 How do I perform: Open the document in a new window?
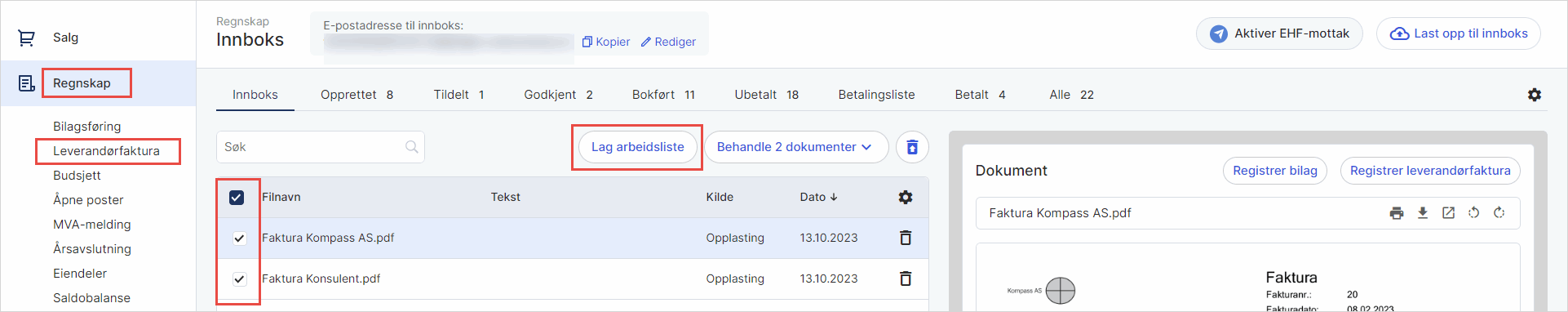[x=1448, y=213]
